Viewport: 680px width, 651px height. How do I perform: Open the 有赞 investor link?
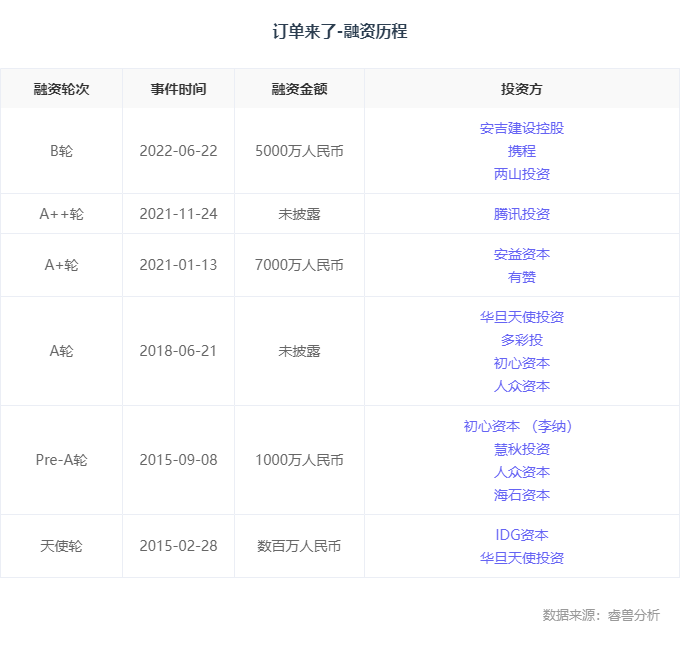pyautogui.click(x=522, y=277)
